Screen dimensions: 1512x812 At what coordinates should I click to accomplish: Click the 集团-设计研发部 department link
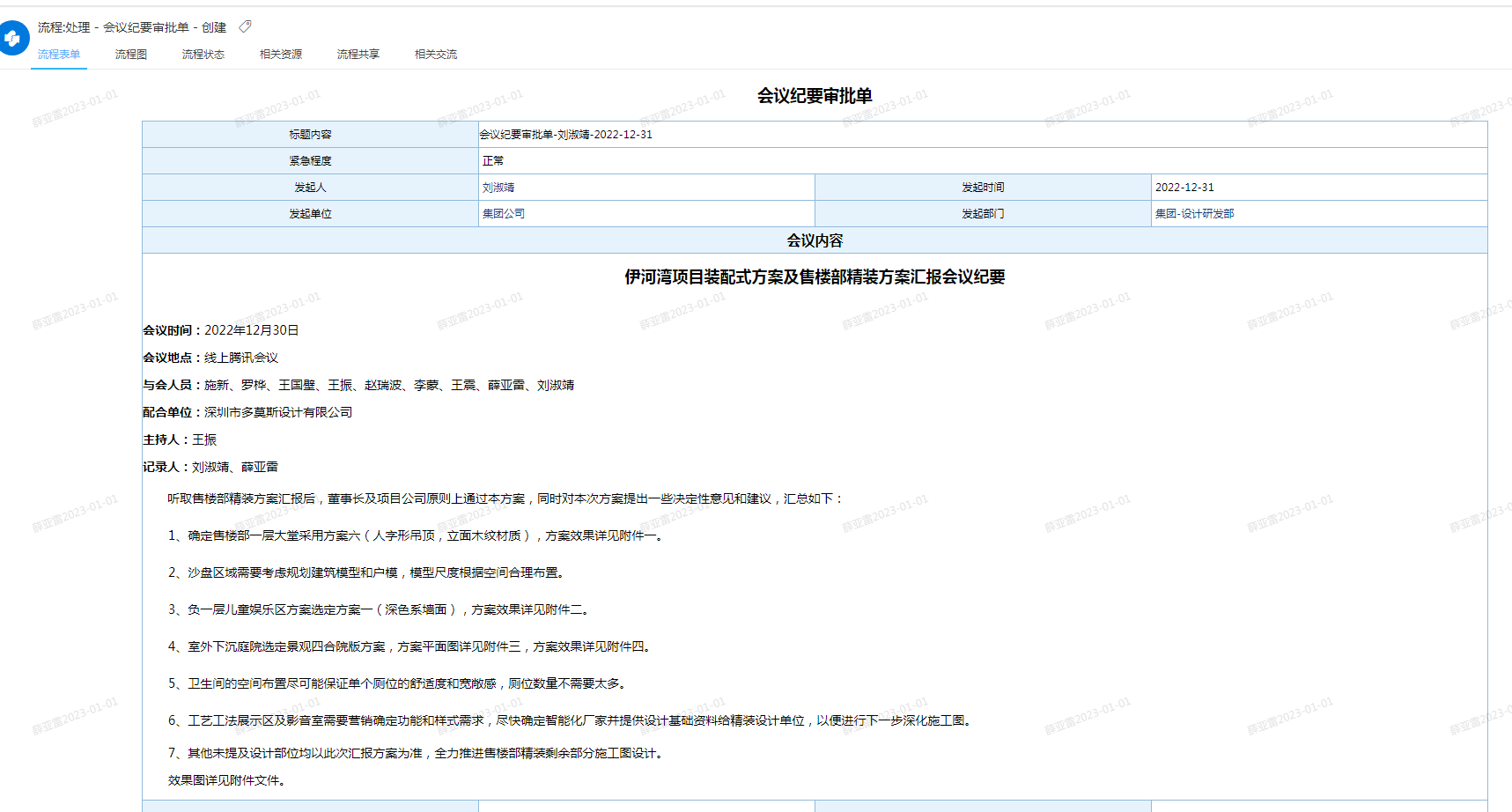[x=1194, y=214]
